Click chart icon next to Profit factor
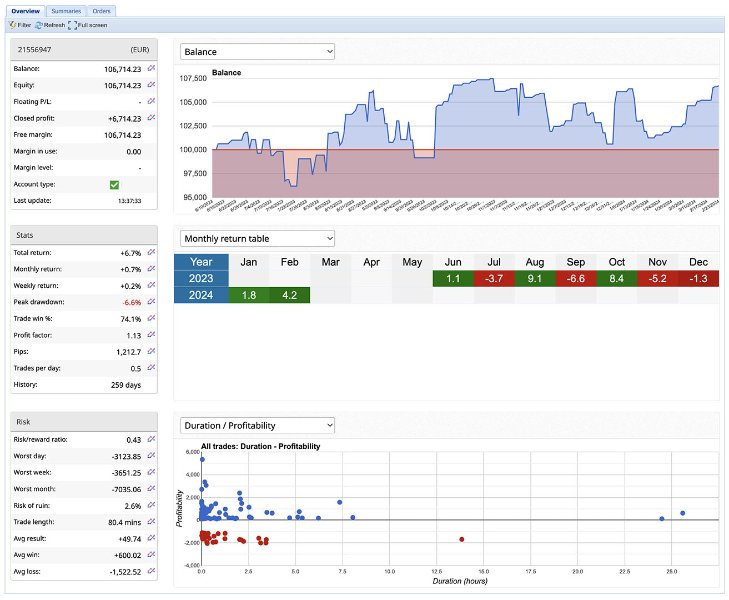Screen dimensions: 729x600 (151, 335)
